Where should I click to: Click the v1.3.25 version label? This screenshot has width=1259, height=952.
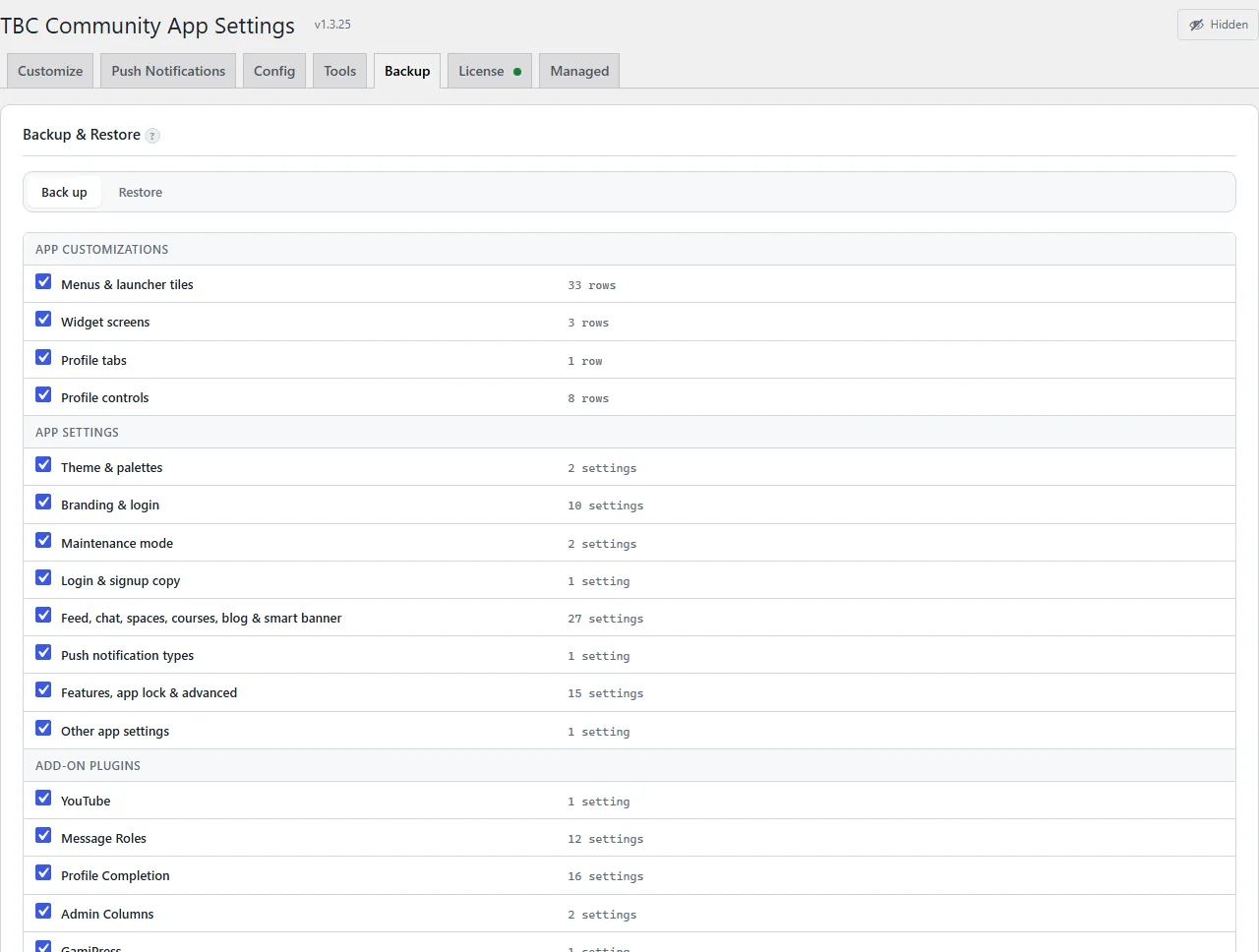(332, 25)
